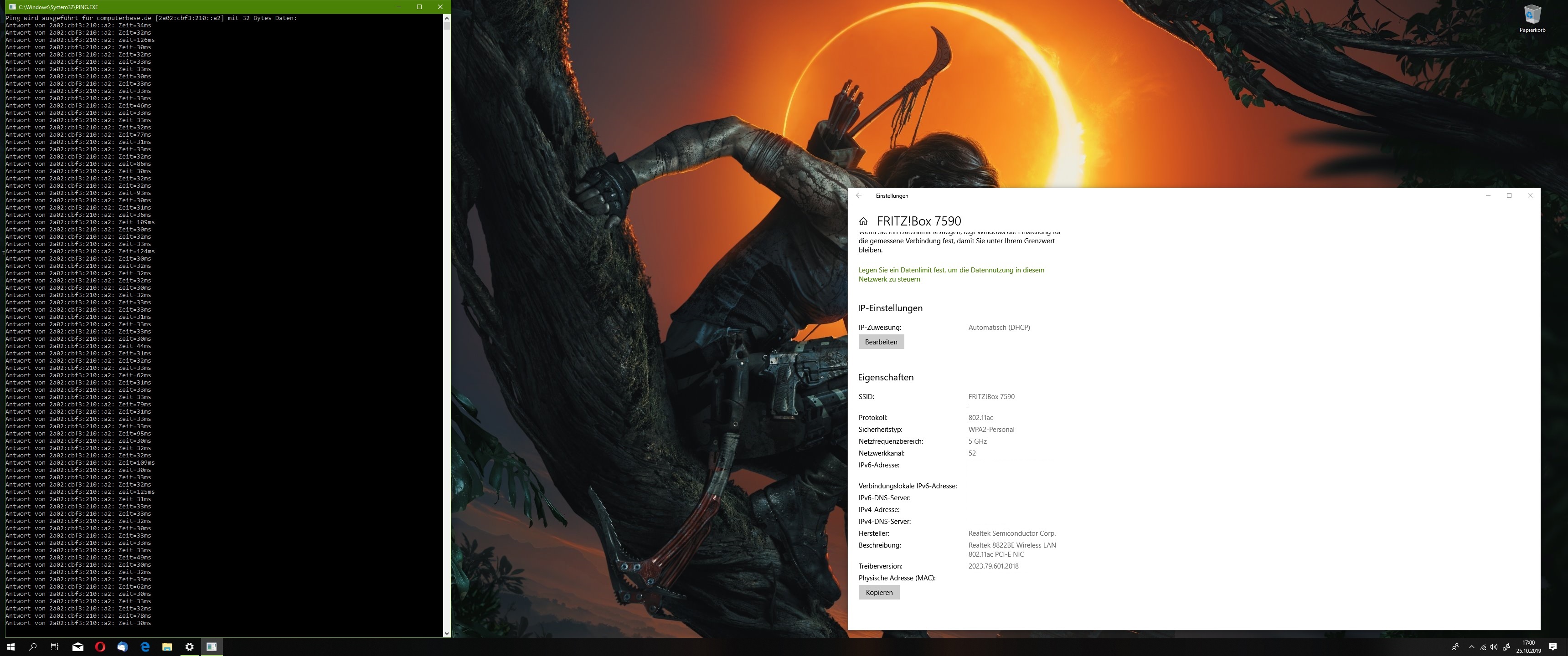
Task: Click the taskbar search magnifier icon
Action: [33, 647]
